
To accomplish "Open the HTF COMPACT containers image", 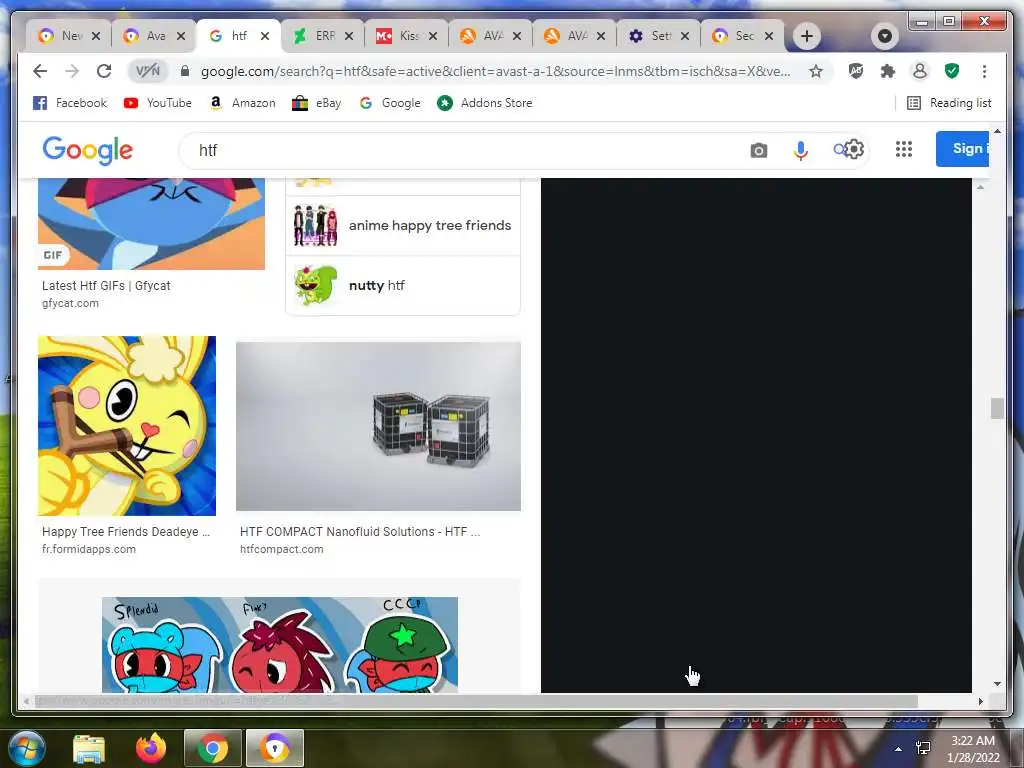I will [378, 426].
